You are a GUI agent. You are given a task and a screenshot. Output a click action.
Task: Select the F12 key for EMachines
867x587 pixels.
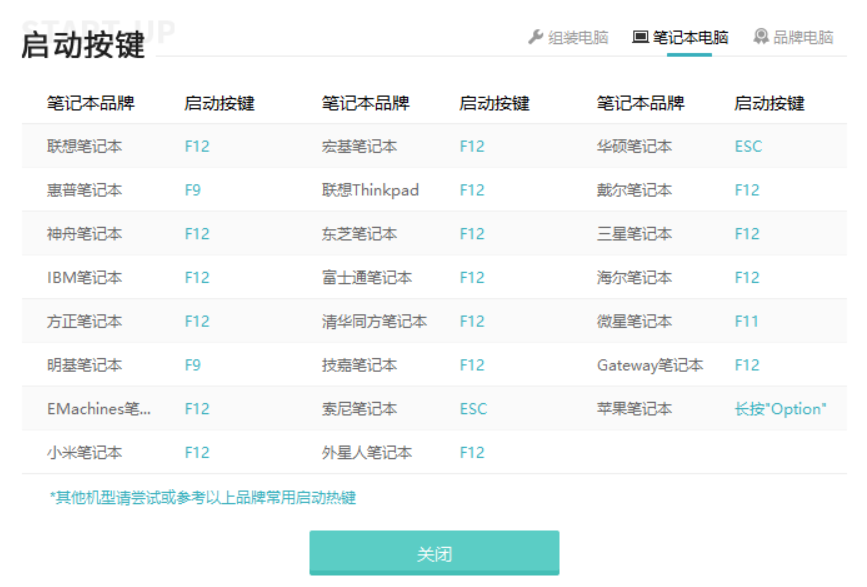click(x=197, y=409)
